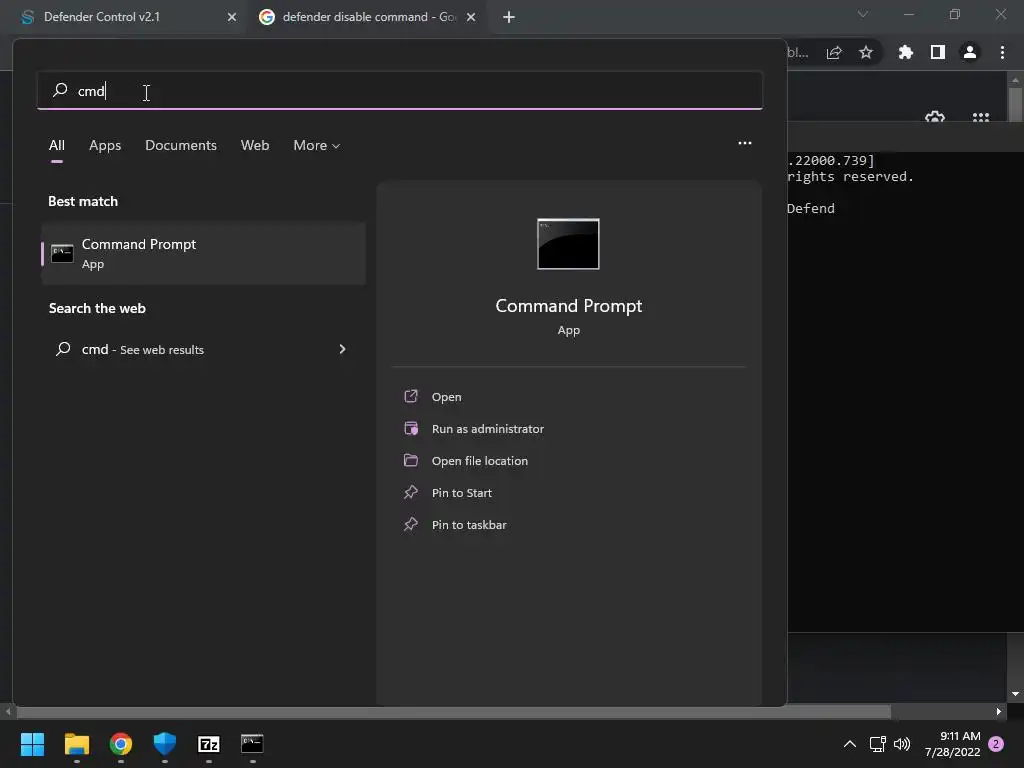Click the Run as administrator shield icon
The image size is (1024, 768).
(x=411, y=428)
